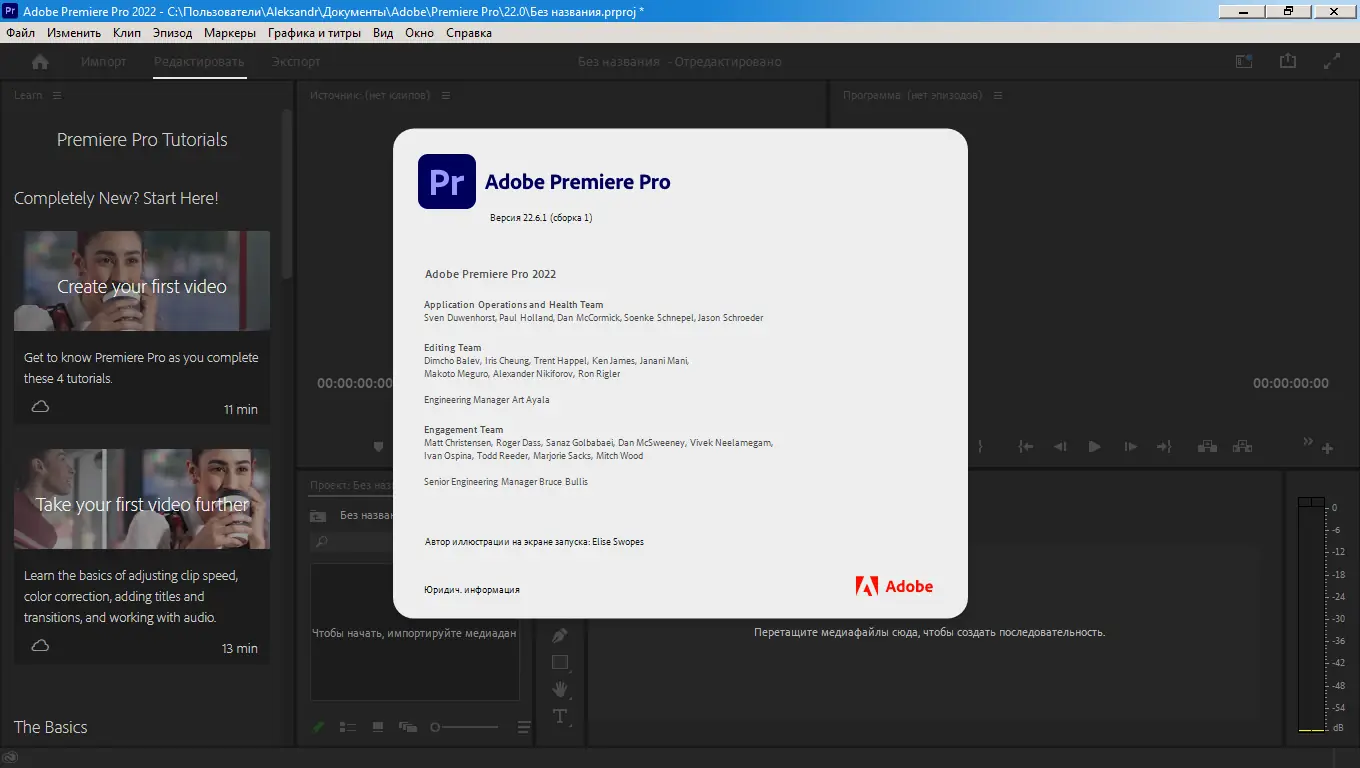Select the Learn panel tab
The width and height of the screenshot is (1360, 768).
pos(28,95)
